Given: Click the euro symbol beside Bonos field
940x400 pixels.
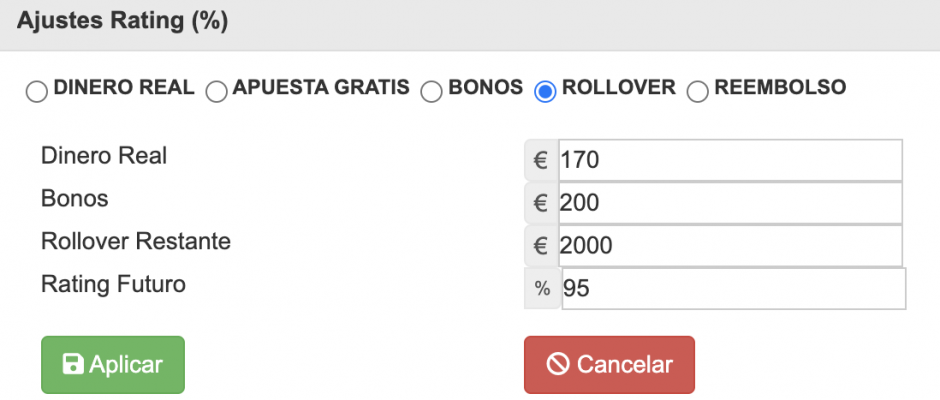Looking at the screenshot, I should pos(541,203).
